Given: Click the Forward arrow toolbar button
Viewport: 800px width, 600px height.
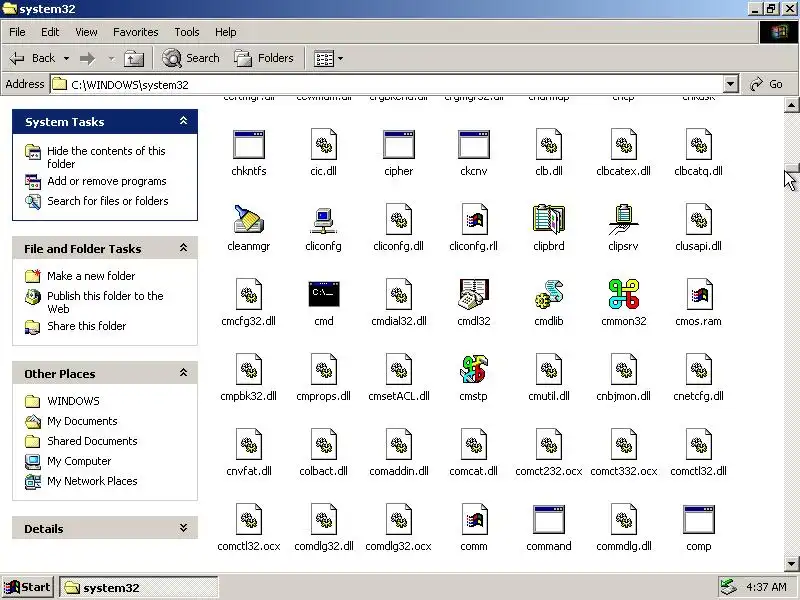Looking at the screenshot, I should [88, 59].
